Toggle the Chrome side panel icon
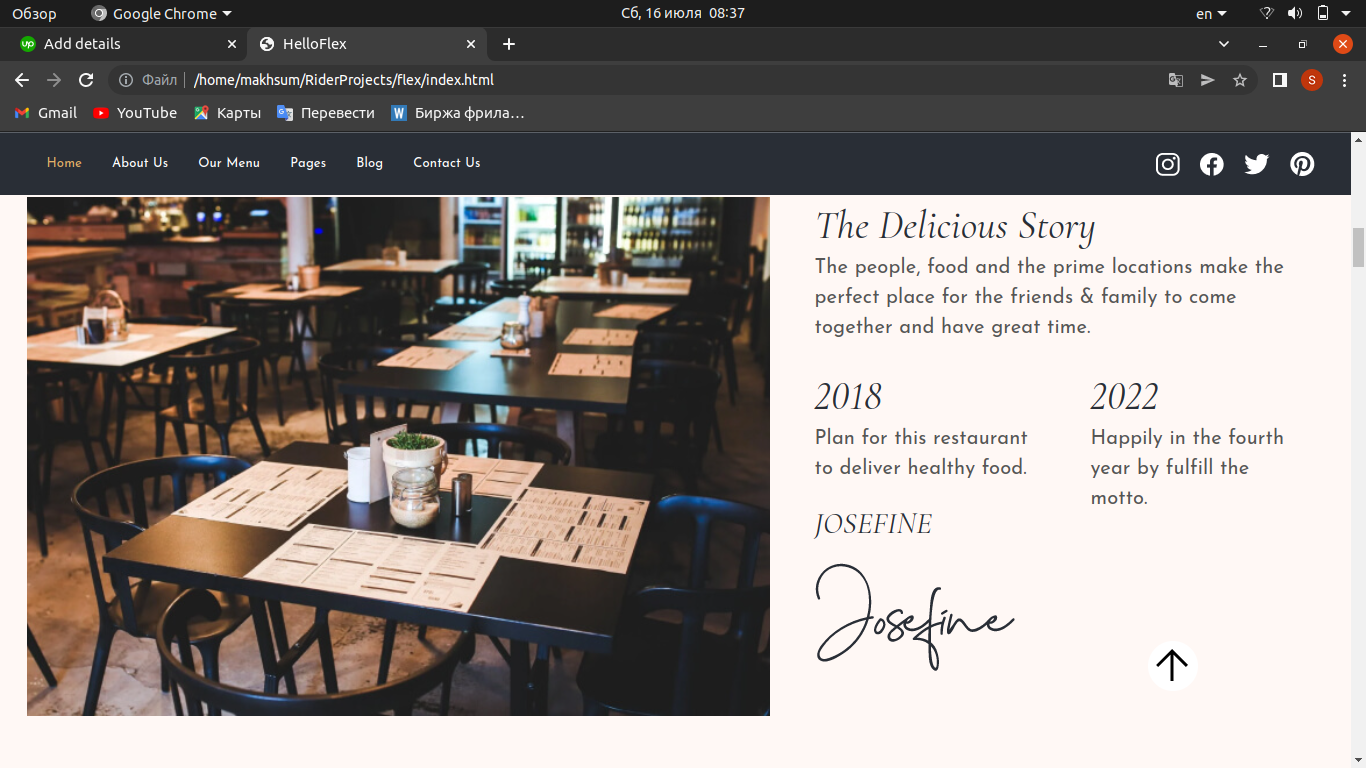1366x768 pixels. (1279, 80)
